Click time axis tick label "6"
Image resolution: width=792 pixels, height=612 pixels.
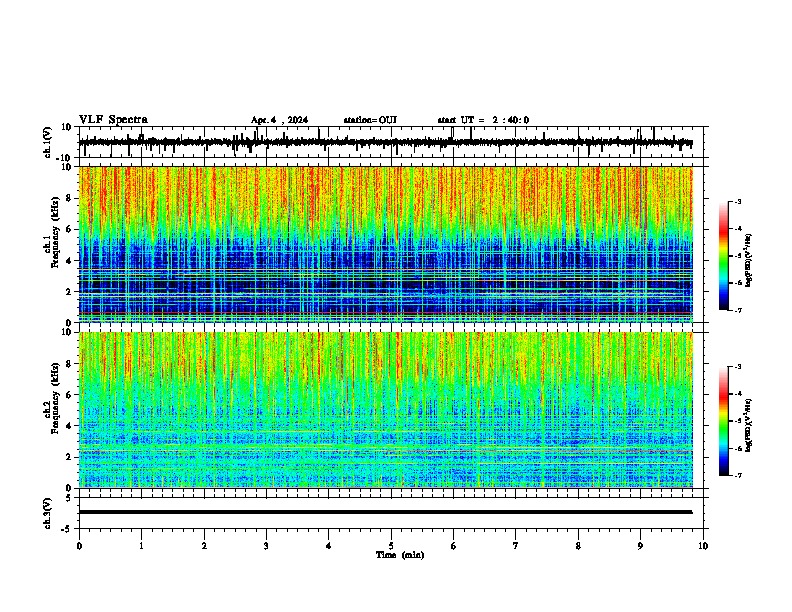coord(454,546)
